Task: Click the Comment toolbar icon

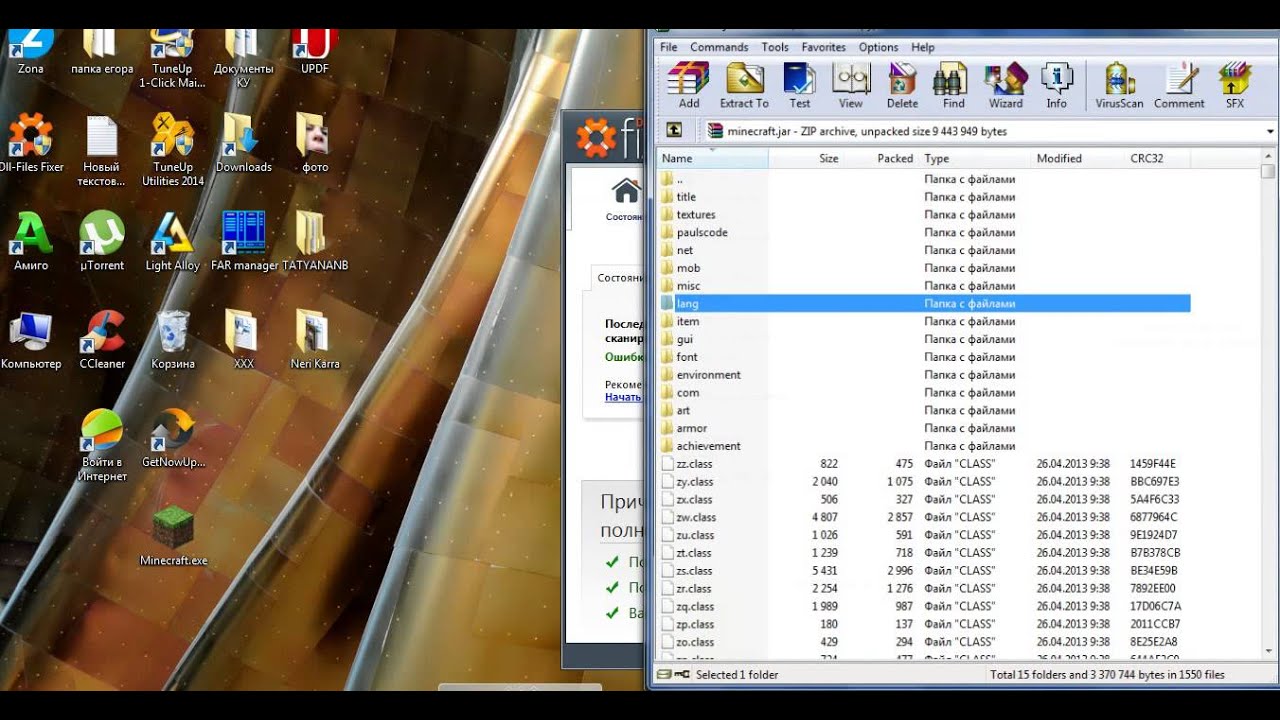Action: tap(1179, 85)
